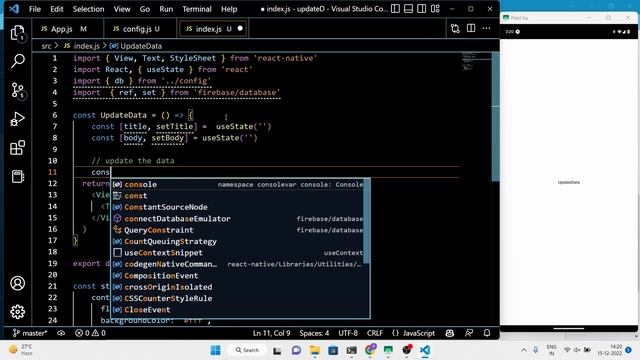Viewport: 640px width, 360px height.
Task: Choose the CompositionEvent suggestion
Action: (x=238, y=276)
